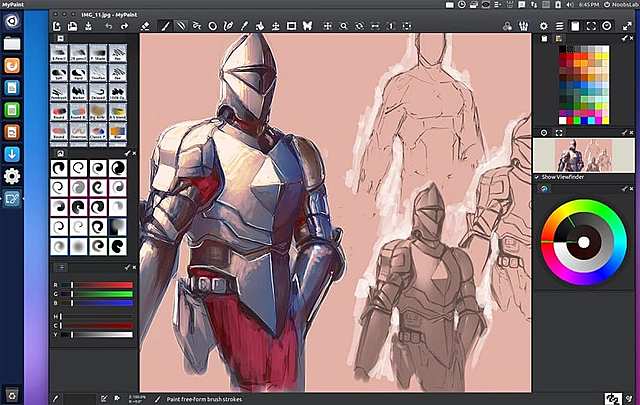Click the diagonal expand-arrows toolbar icon

coord(627,26)
